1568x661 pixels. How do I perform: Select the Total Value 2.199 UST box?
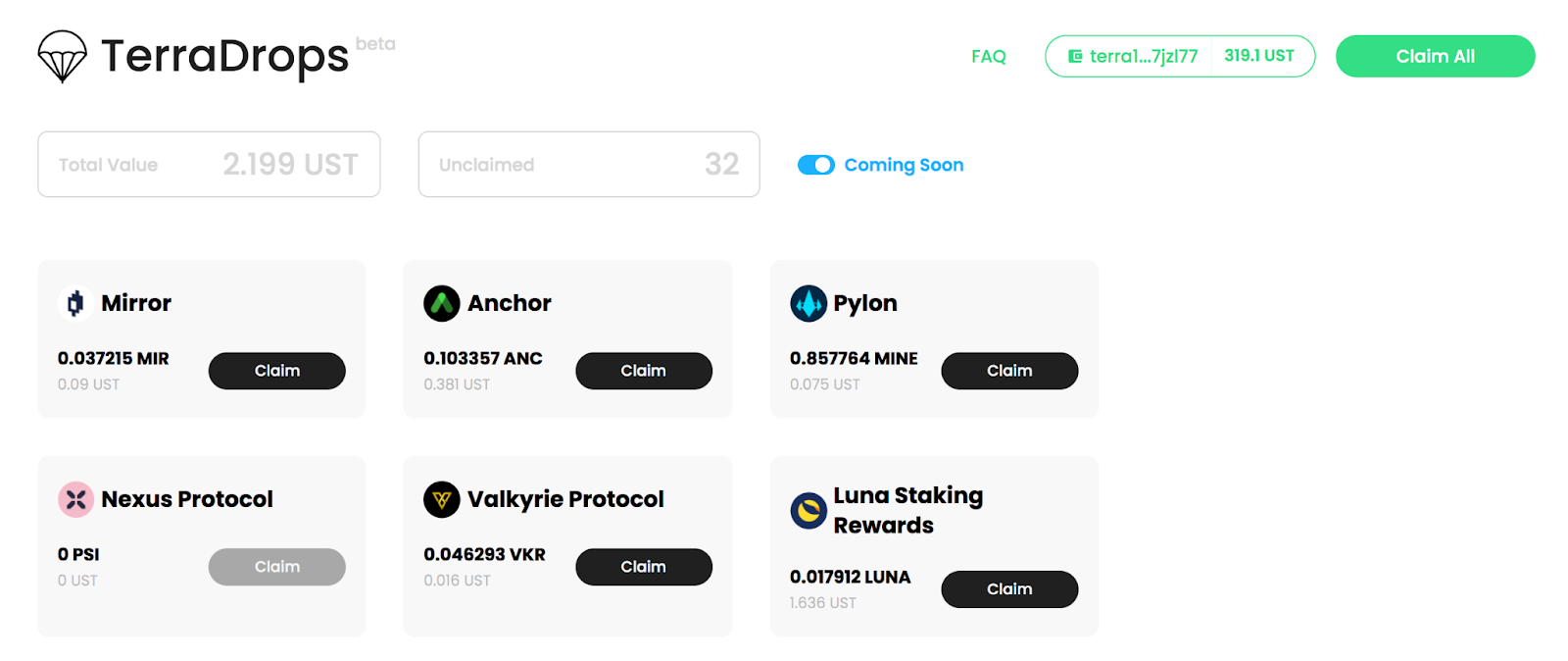[209, 164]
